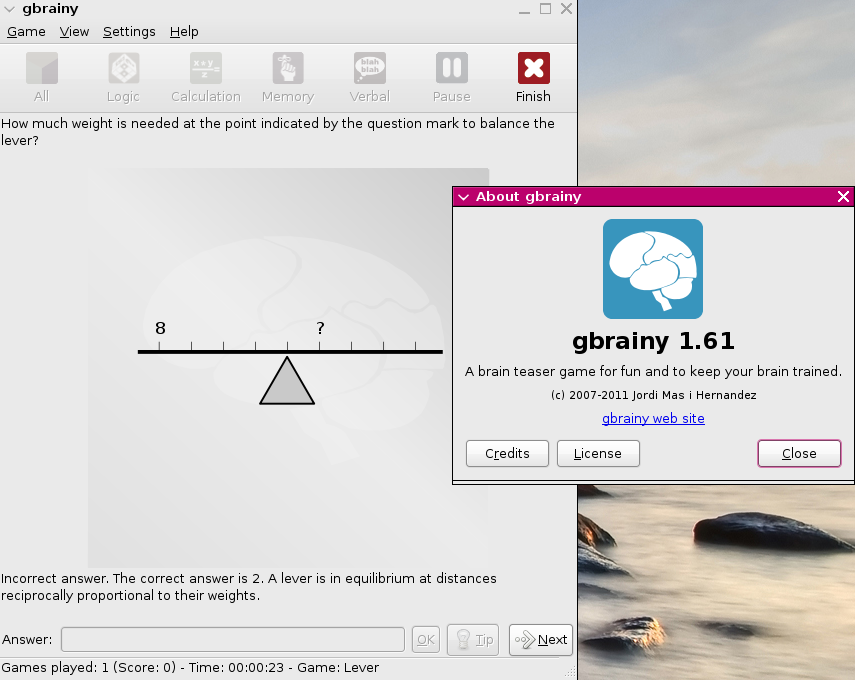This screenshot has height=680, width=855.
Task: Click the All games toolbar icon
Action: 41,78
